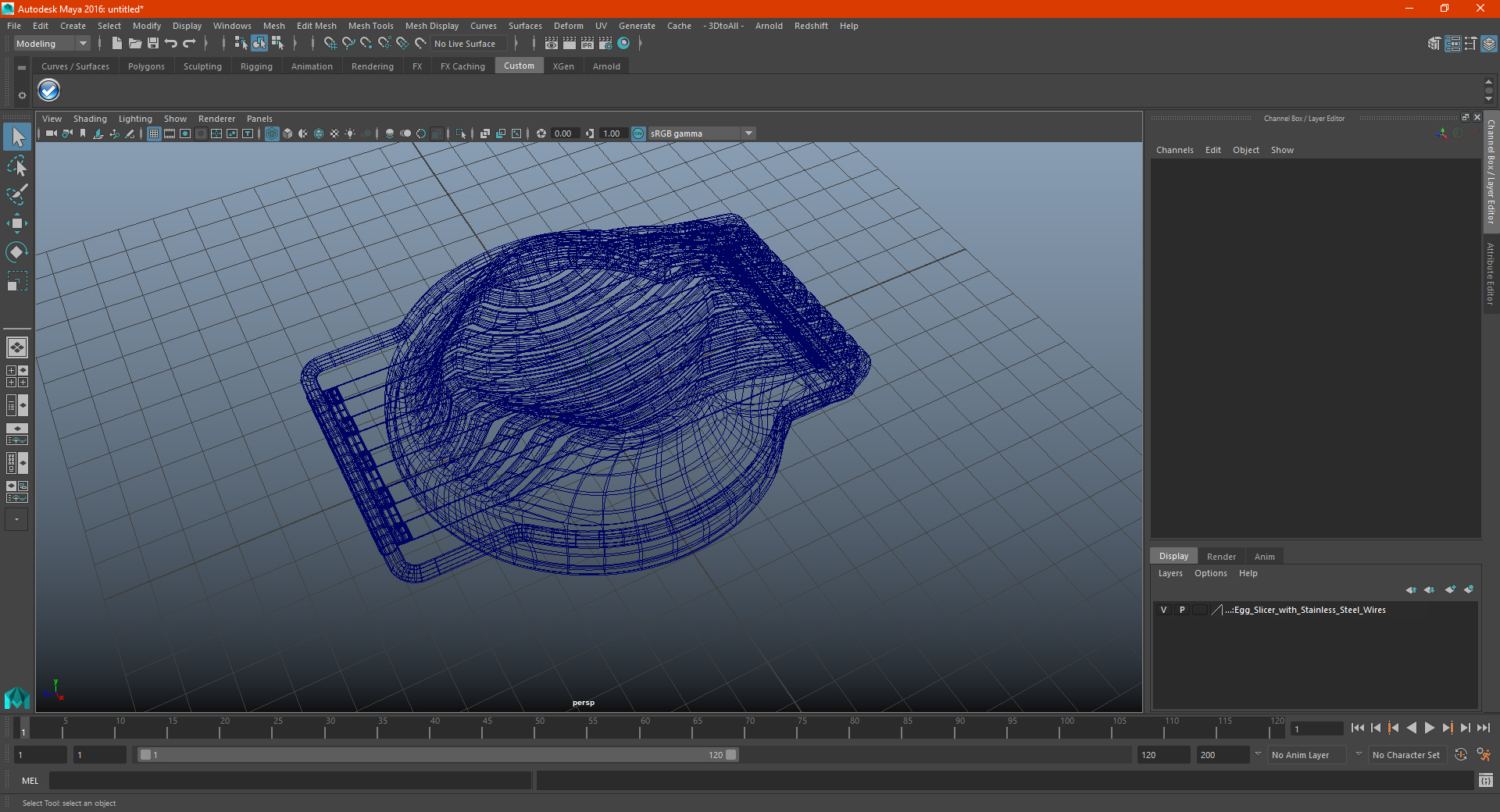Step to next key

pyautogui.click(x=1447, y=728)
